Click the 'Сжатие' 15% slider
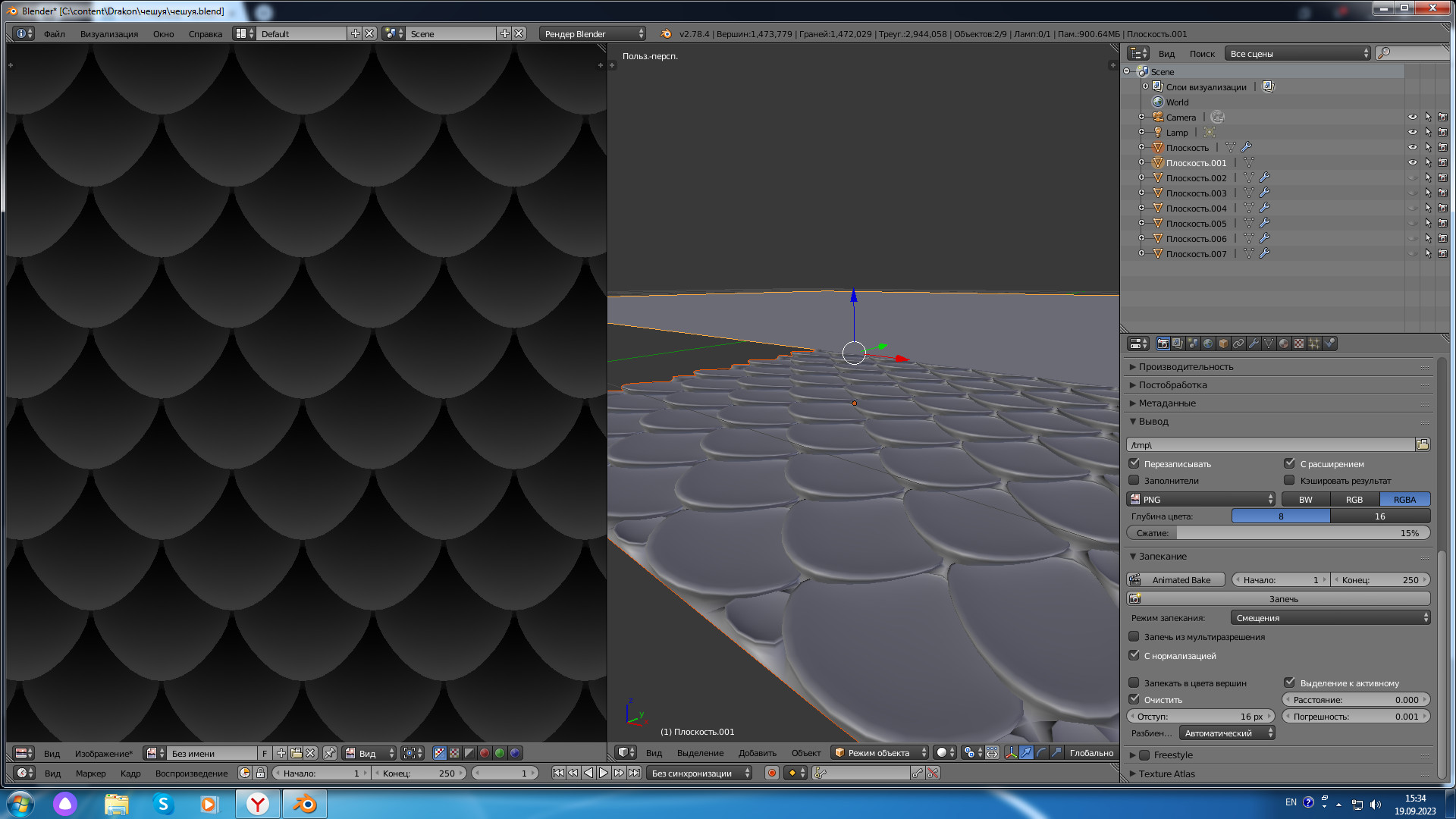1456x819 pixels. point(1279,532)
